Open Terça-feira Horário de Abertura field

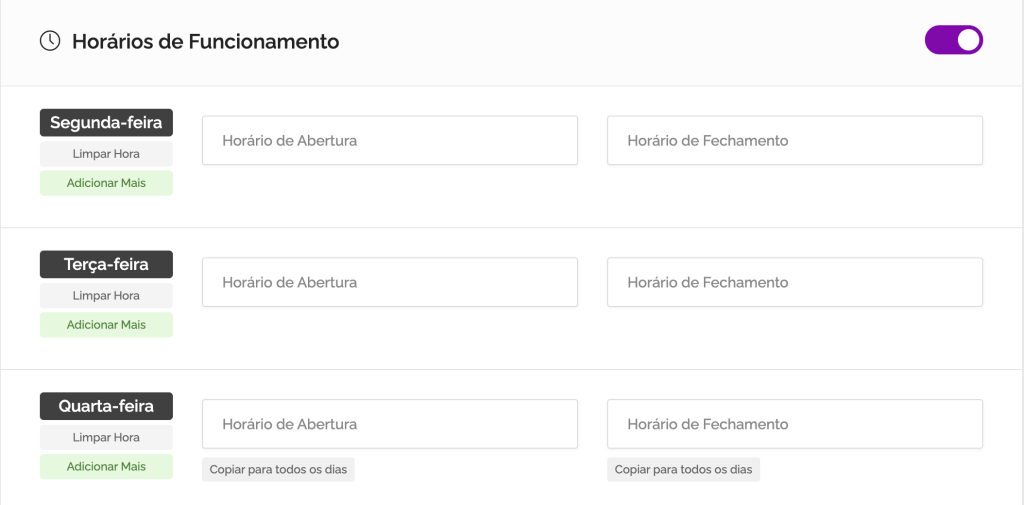click(x=390, y=282)
